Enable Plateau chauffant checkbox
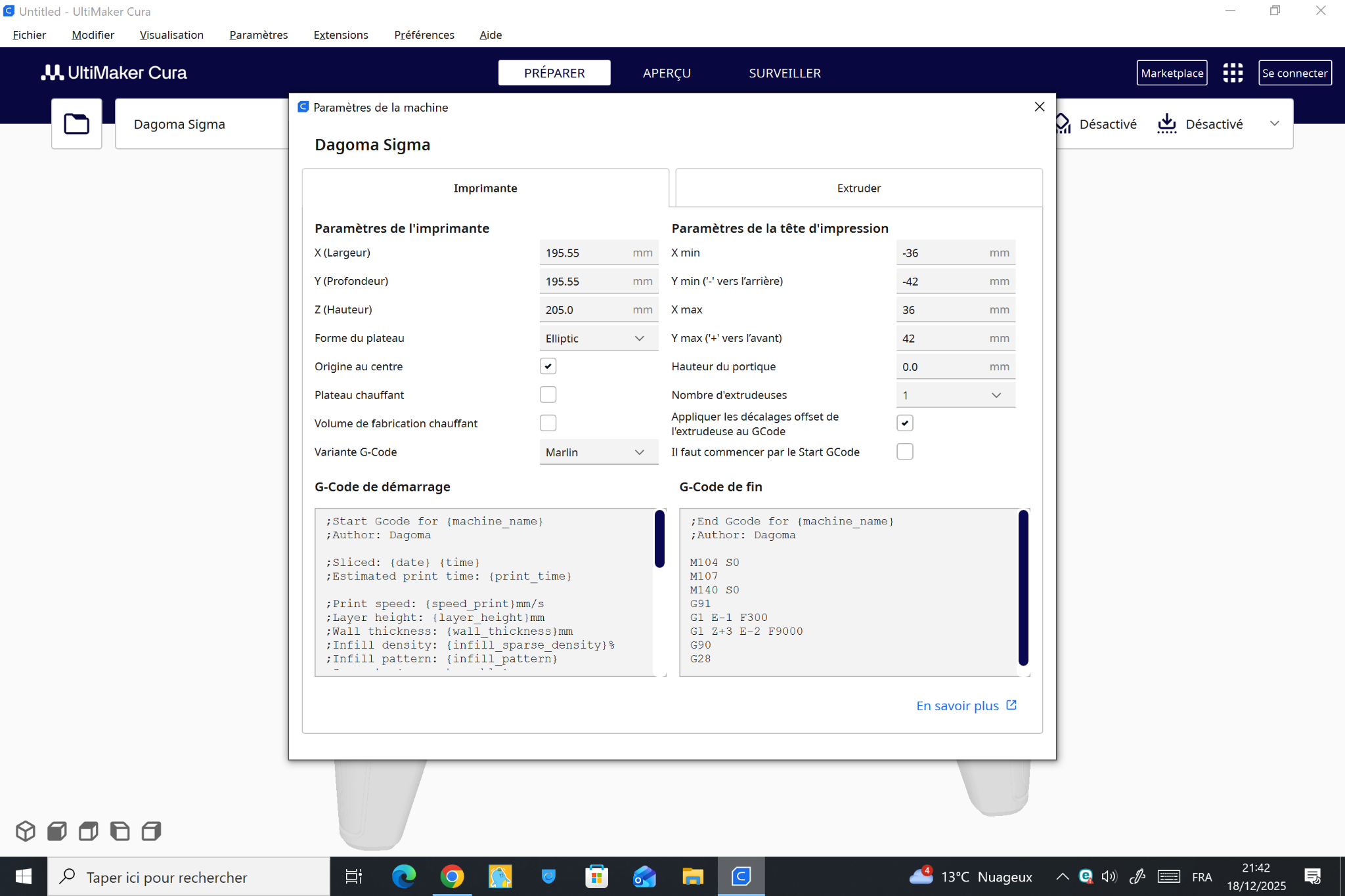The image size is (1345, 896). [548, 395]
